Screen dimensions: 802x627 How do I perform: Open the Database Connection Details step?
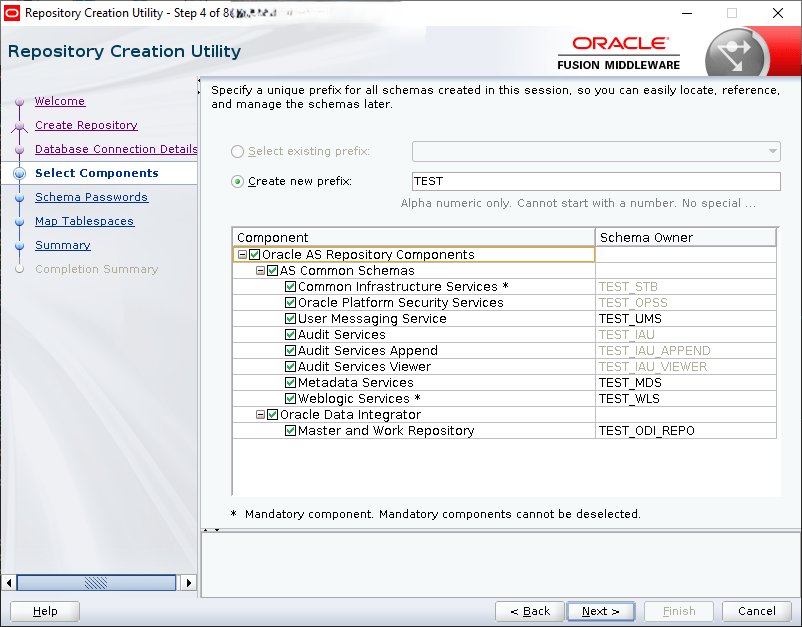(x=116, y=149)
